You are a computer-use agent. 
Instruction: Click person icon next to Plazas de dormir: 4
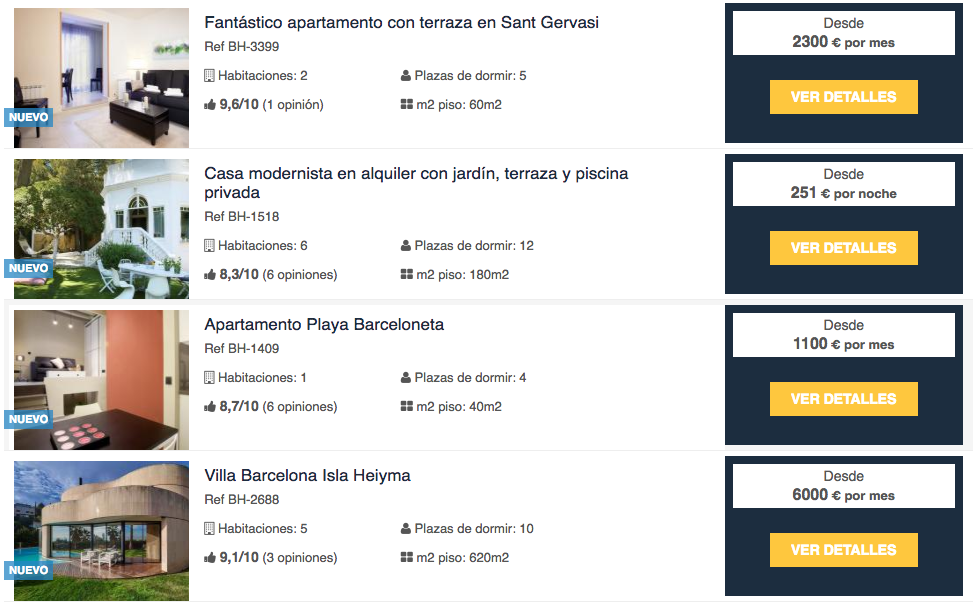pyautogui.click(x=406, y=378)
